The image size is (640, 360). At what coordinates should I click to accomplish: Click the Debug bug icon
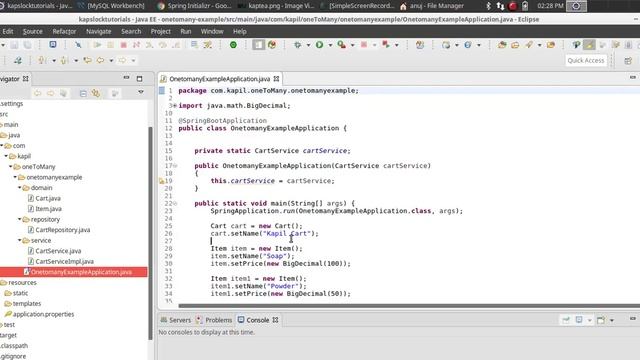pyautogui.click(x=298, y=45)
